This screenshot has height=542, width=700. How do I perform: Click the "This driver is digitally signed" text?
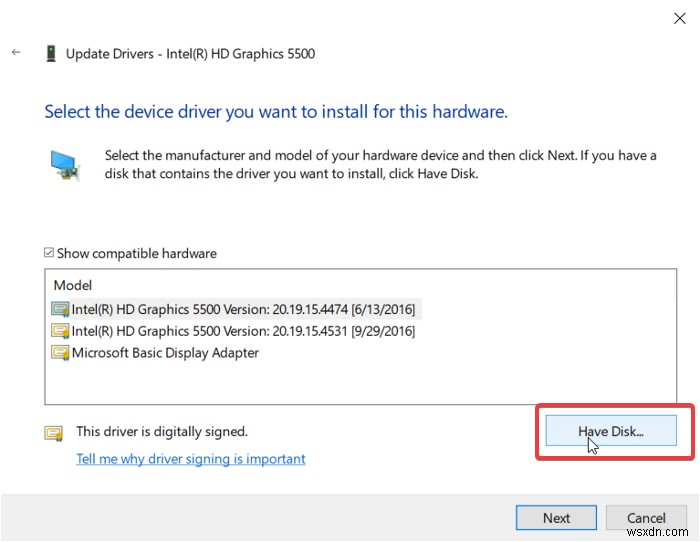[x=162, y=432]
